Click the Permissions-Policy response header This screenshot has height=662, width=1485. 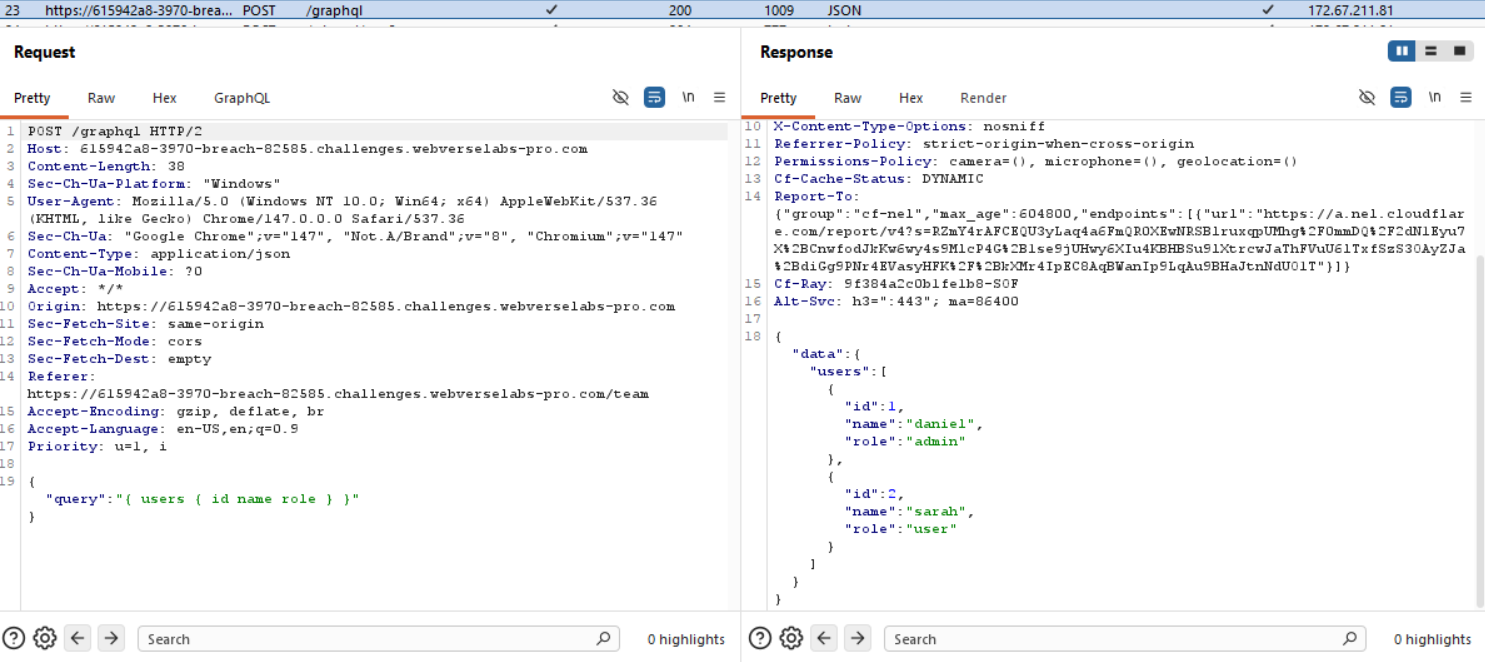[x=1036, y=161]
